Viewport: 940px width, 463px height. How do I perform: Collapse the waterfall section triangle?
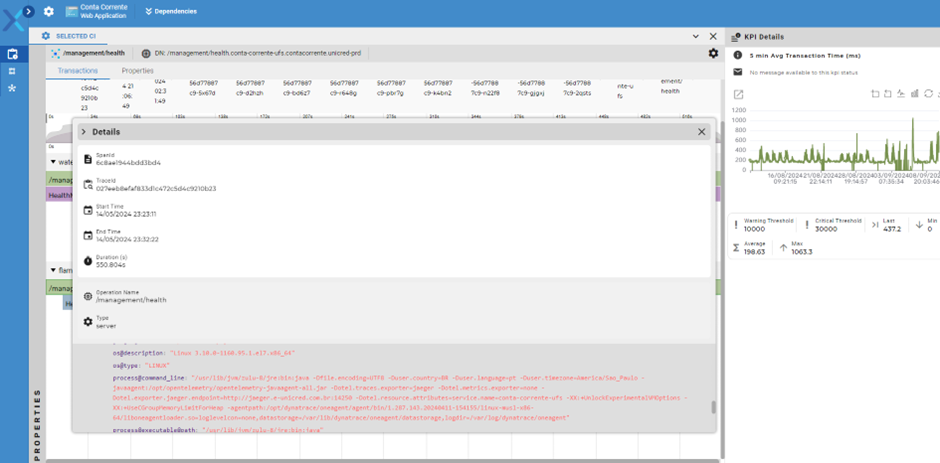(x=53, y=162)
